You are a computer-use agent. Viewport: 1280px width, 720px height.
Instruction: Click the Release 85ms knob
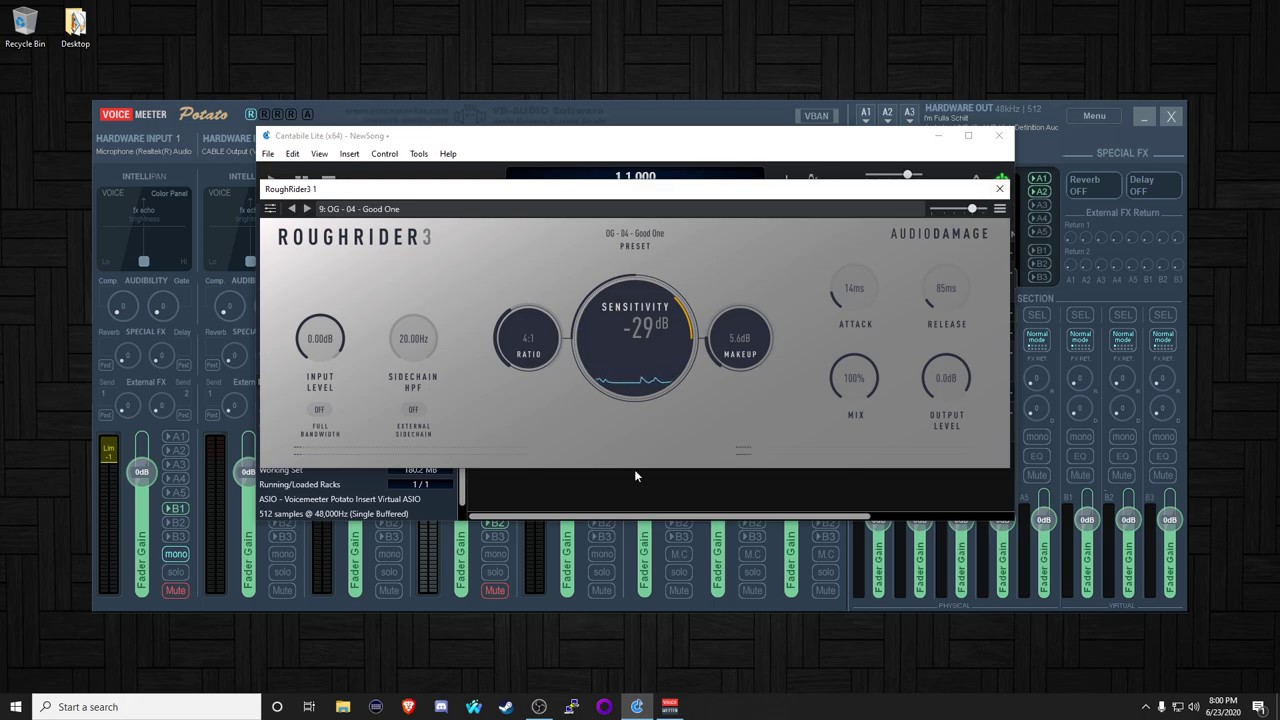click(946, 289)
